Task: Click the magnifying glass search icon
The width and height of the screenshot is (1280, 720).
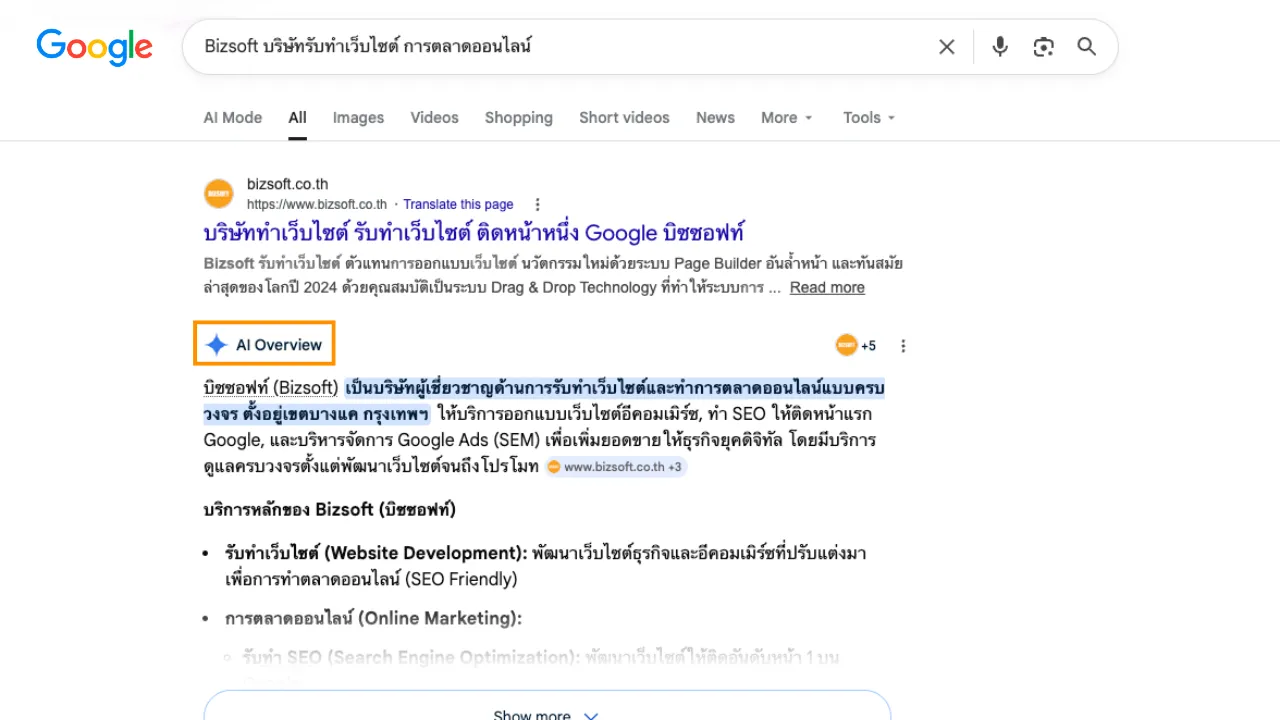Action: point(1087,47)
